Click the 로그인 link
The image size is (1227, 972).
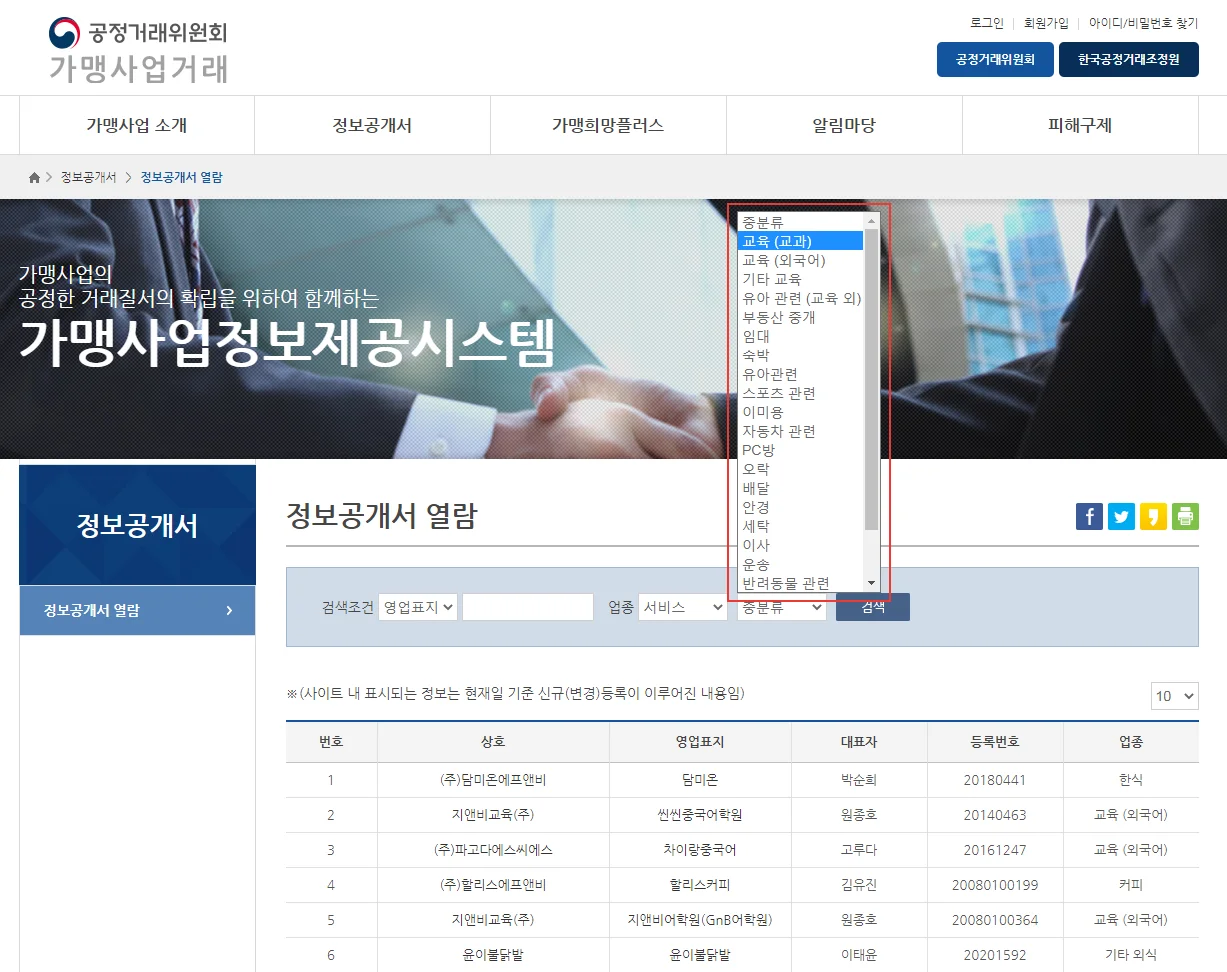986,23
